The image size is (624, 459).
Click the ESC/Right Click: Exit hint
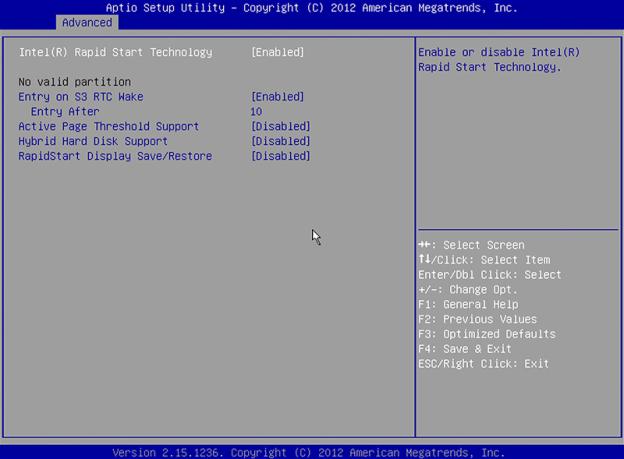484,364
